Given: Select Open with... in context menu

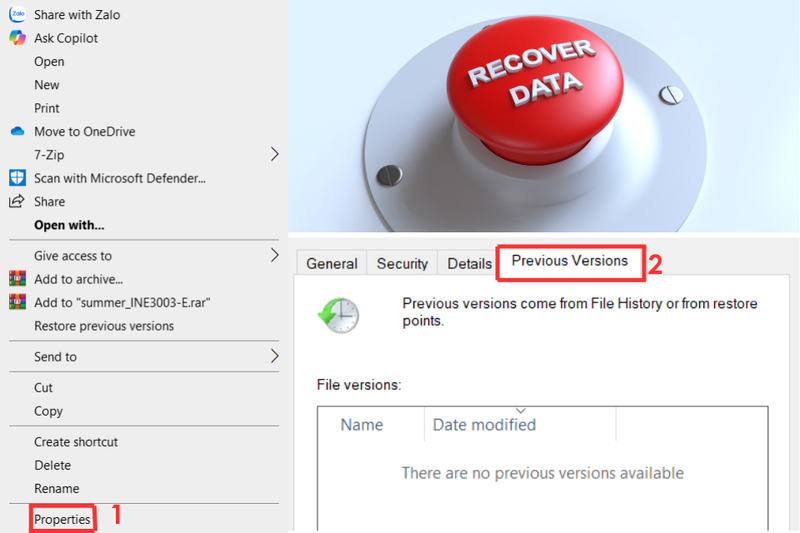Looking at the screenshot, I should click(x=69, y=225).
